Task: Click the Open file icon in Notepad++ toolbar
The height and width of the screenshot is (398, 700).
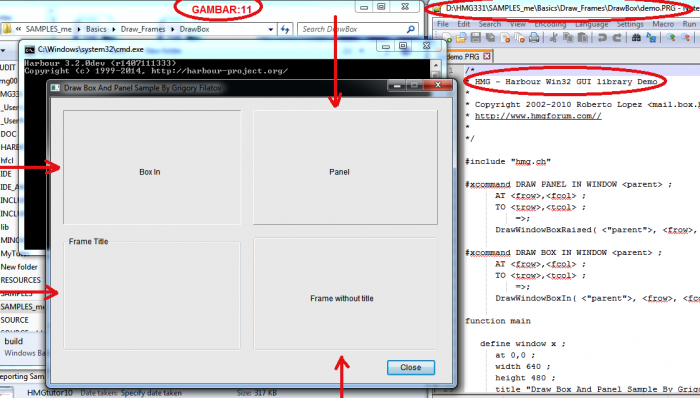Action: [x=461, y=38]
